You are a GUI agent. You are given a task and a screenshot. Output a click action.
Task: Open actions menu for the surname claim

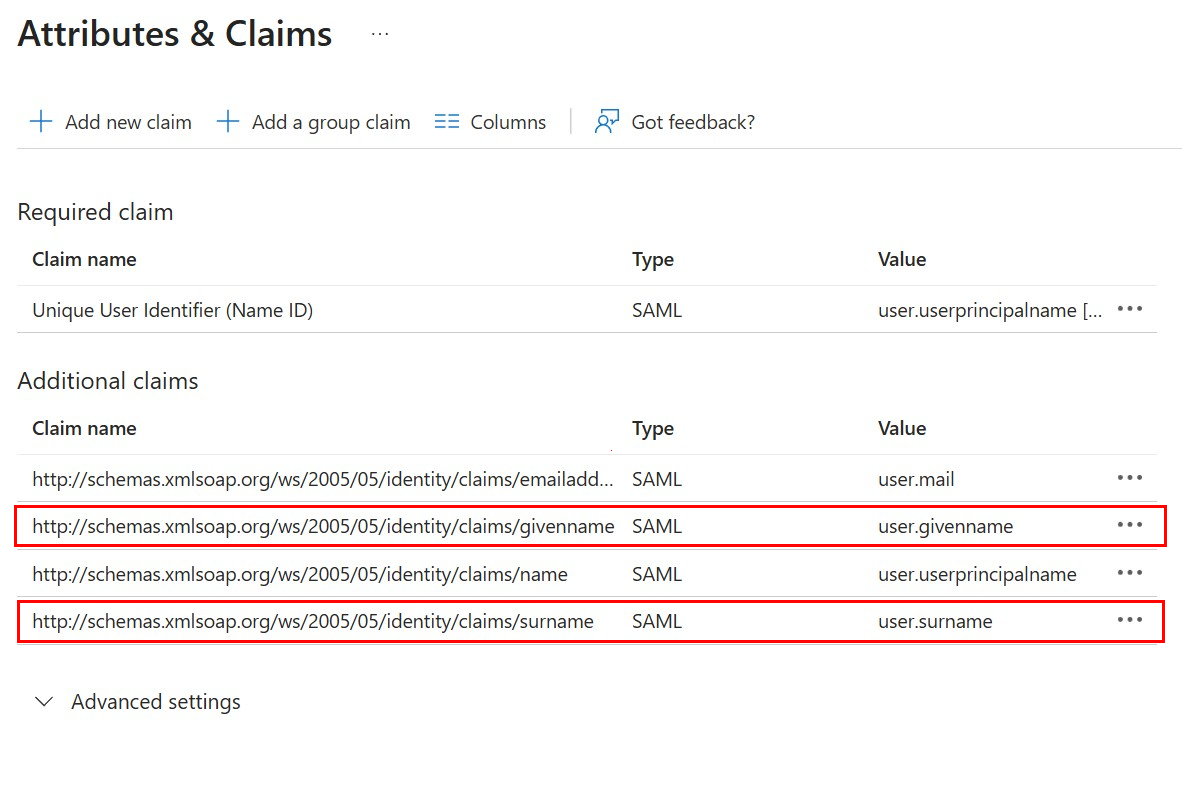tap(1129, 620)
